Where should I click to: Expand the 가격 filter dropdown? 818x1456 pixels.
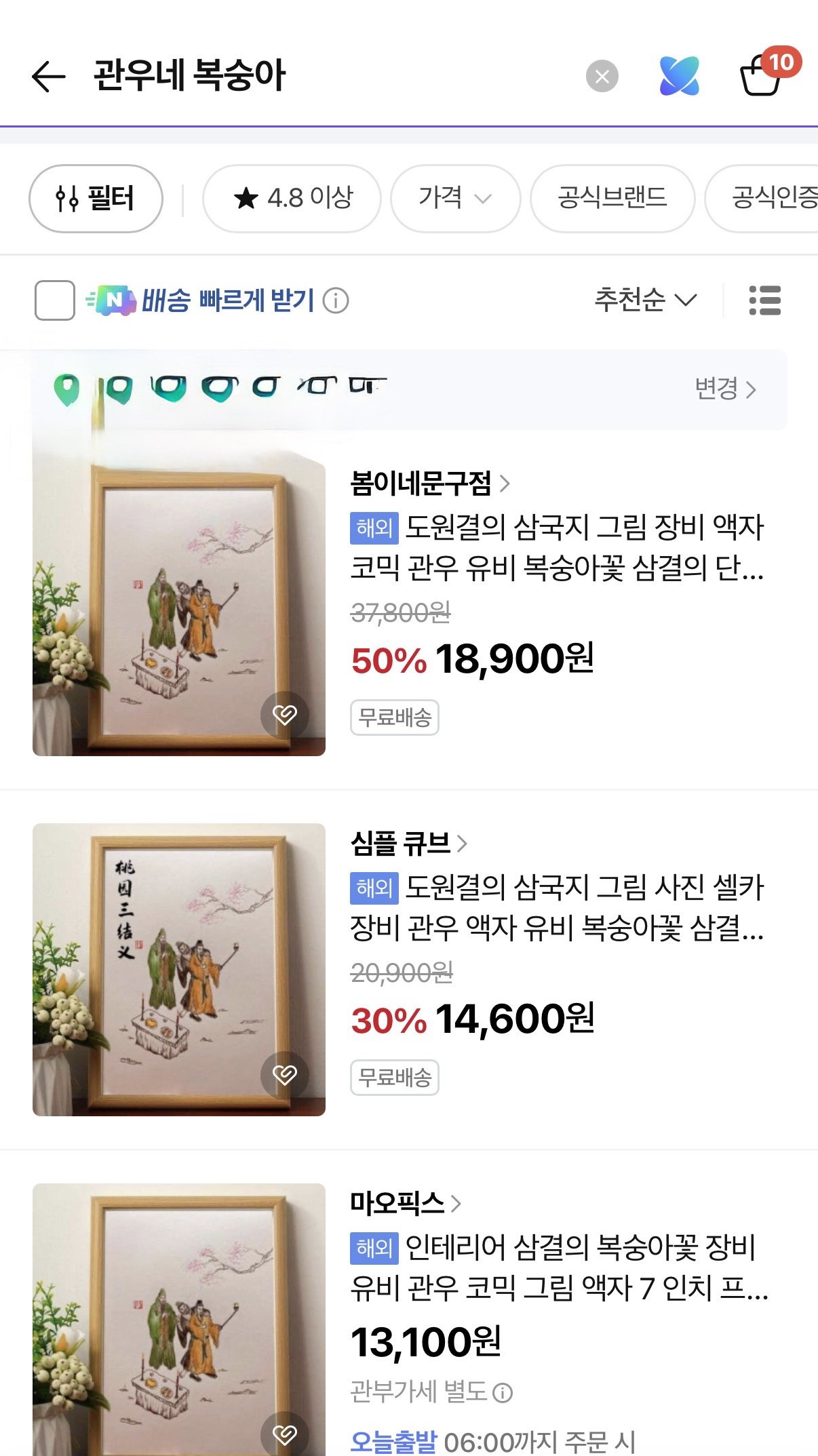[455, 198]
